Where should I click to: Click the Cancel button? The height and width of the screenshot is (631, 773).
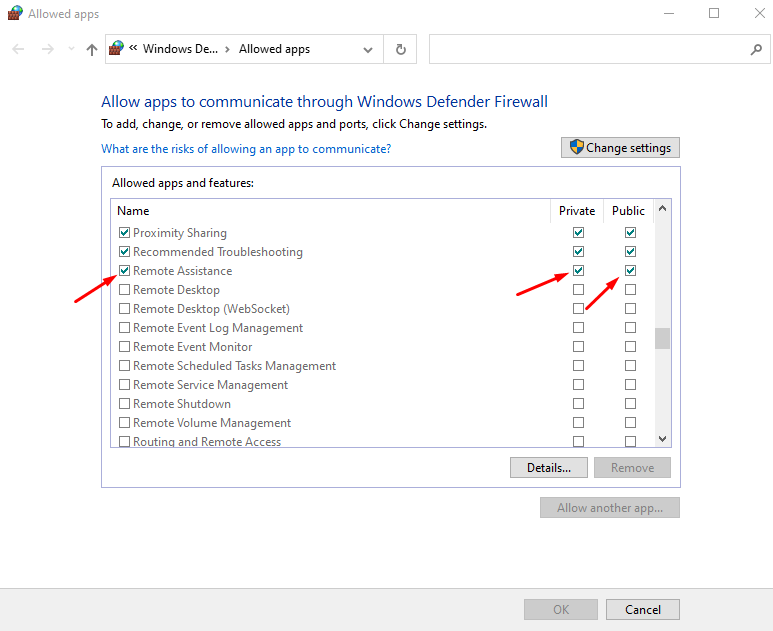[643, 610]
